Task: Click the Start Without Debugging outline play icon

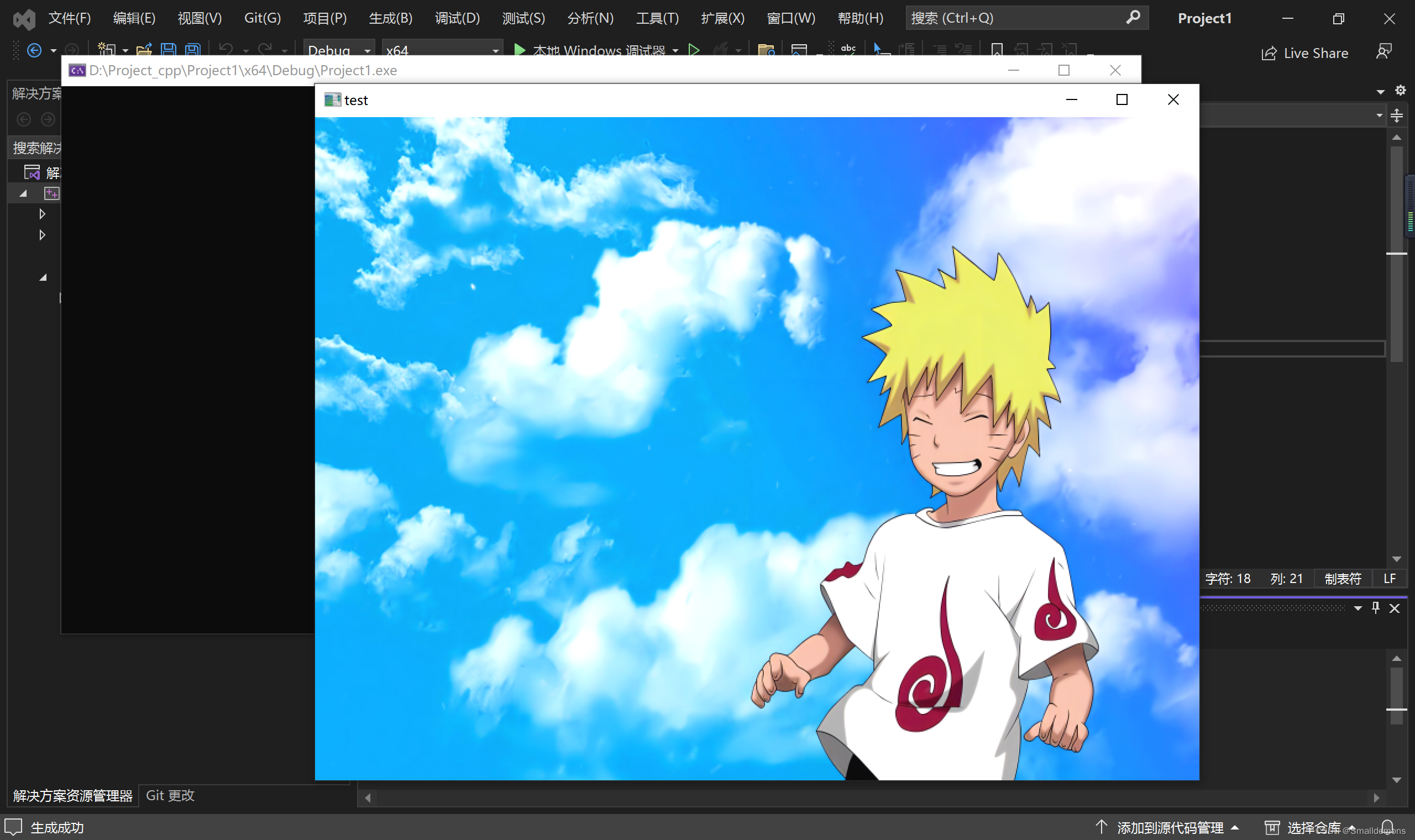Action: pos(694,50)
